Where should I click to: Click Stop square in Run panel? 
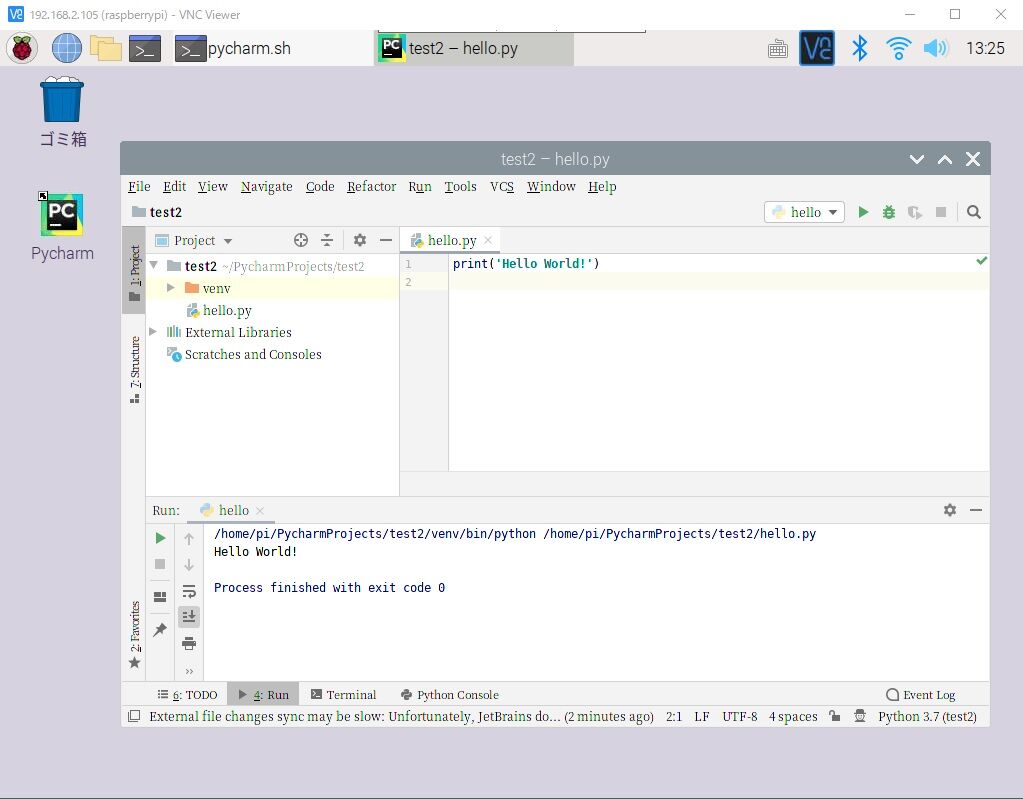click(x=160, y=564)
